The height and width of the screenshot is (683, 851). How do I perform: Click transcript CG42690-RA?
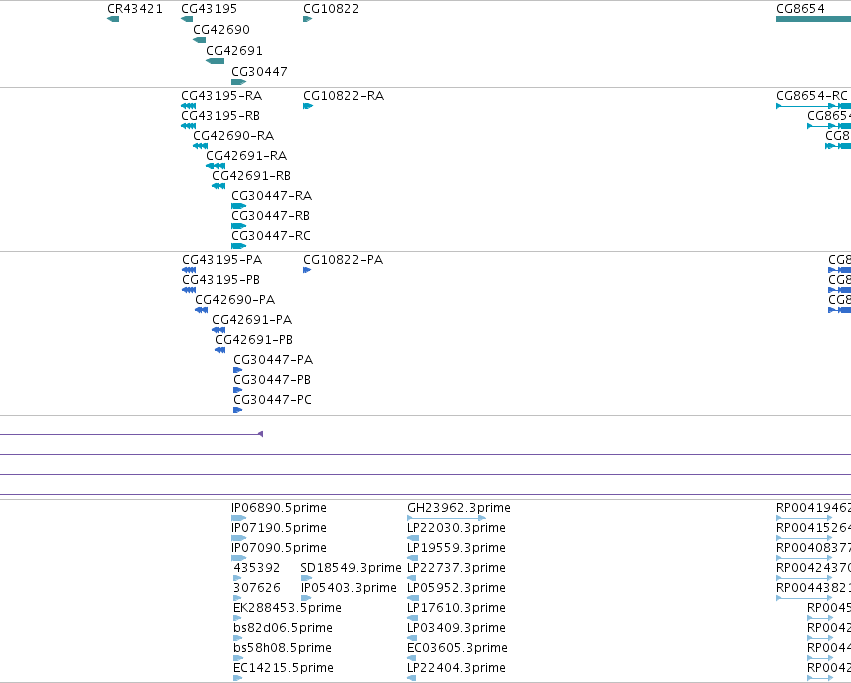pyautogui.click(x=201, y=146)
